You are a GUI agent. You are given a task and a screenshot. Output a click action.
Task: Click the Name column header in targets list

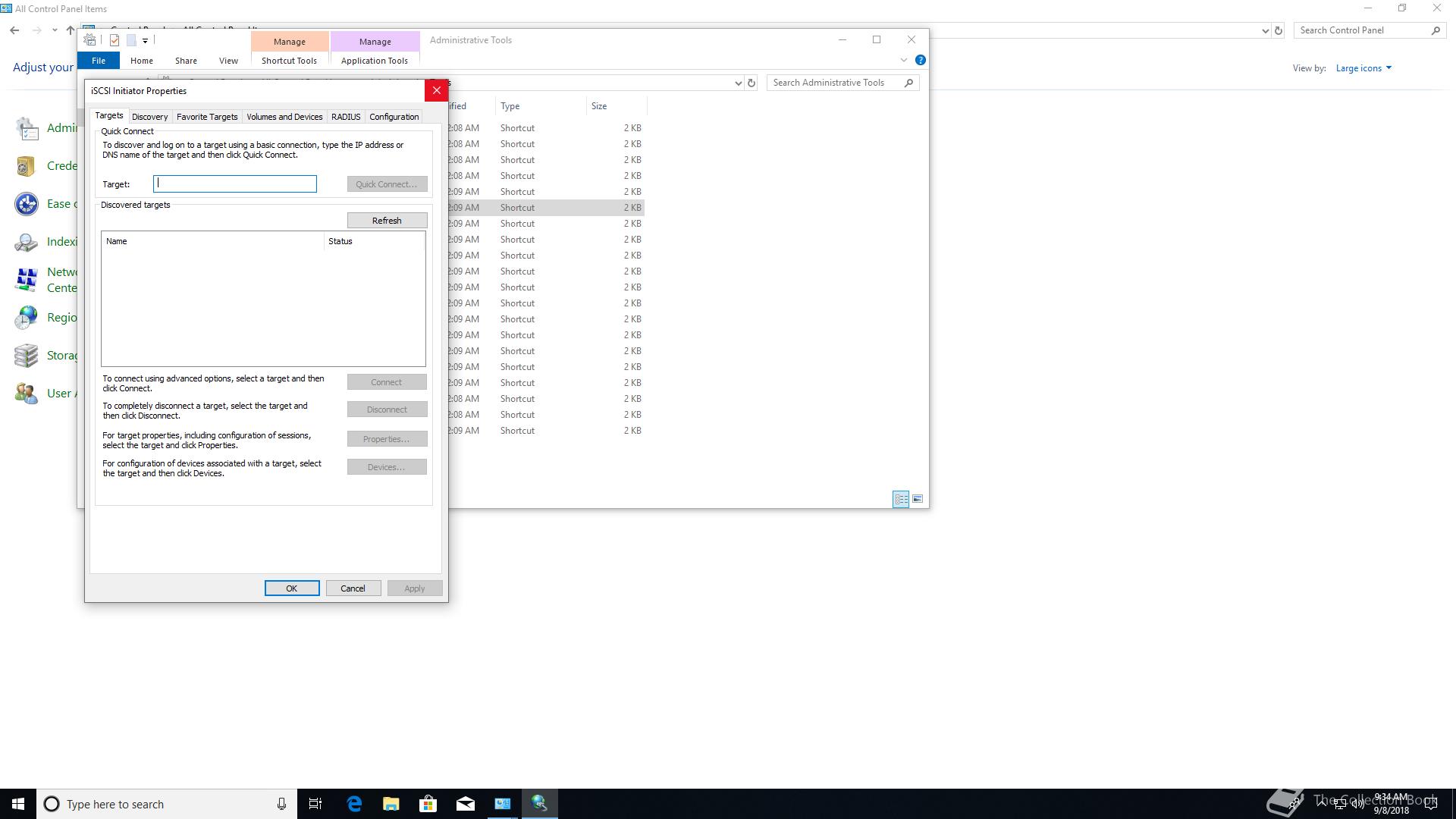coord(212,241)
